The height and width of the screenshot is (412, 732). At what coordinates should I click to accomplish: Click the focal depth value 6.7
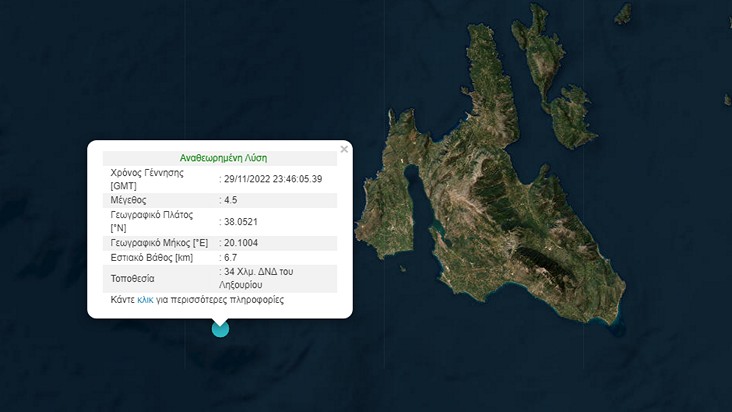(228, 258)
